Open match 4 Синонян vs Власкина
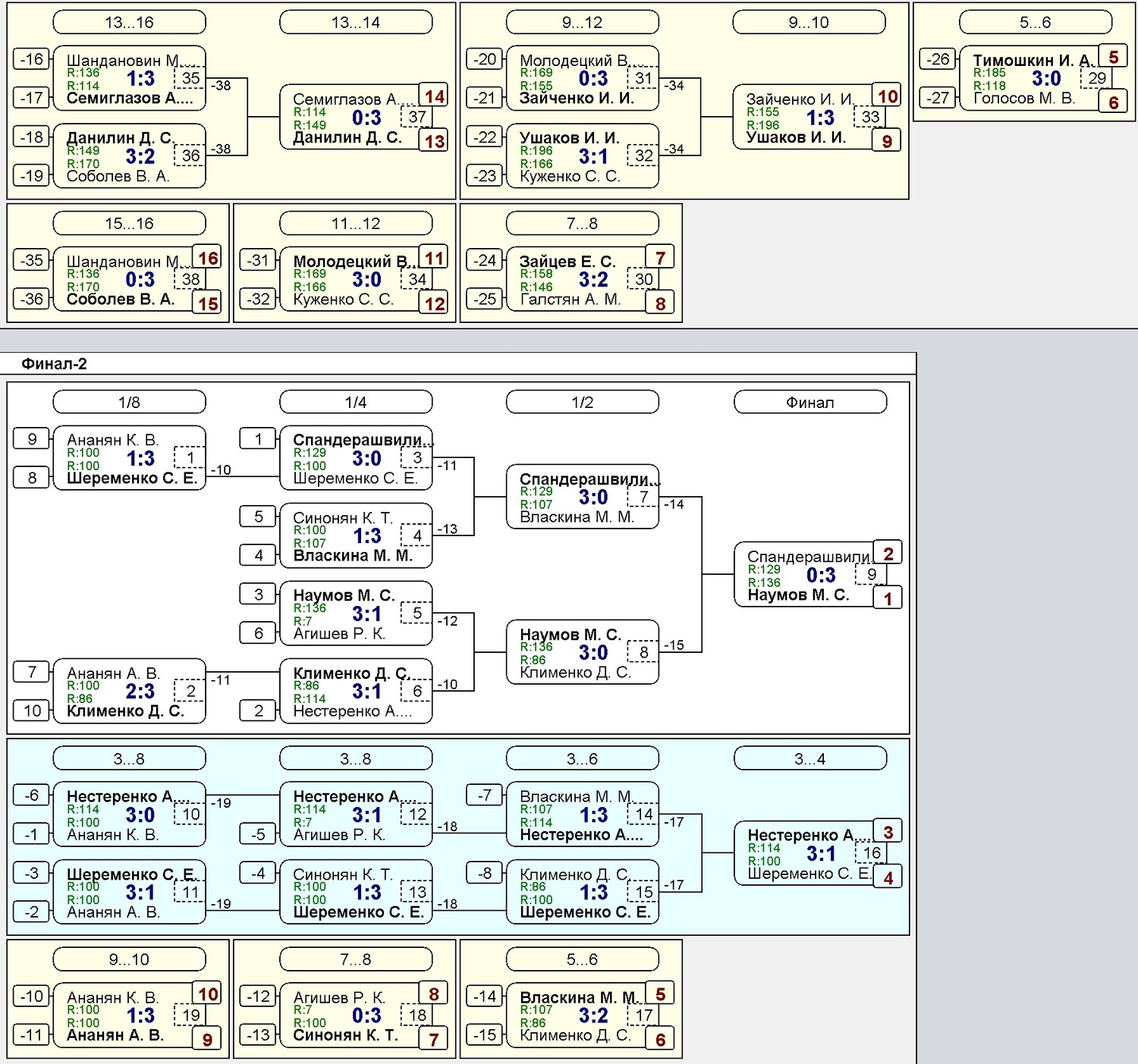 coord(356,536)
